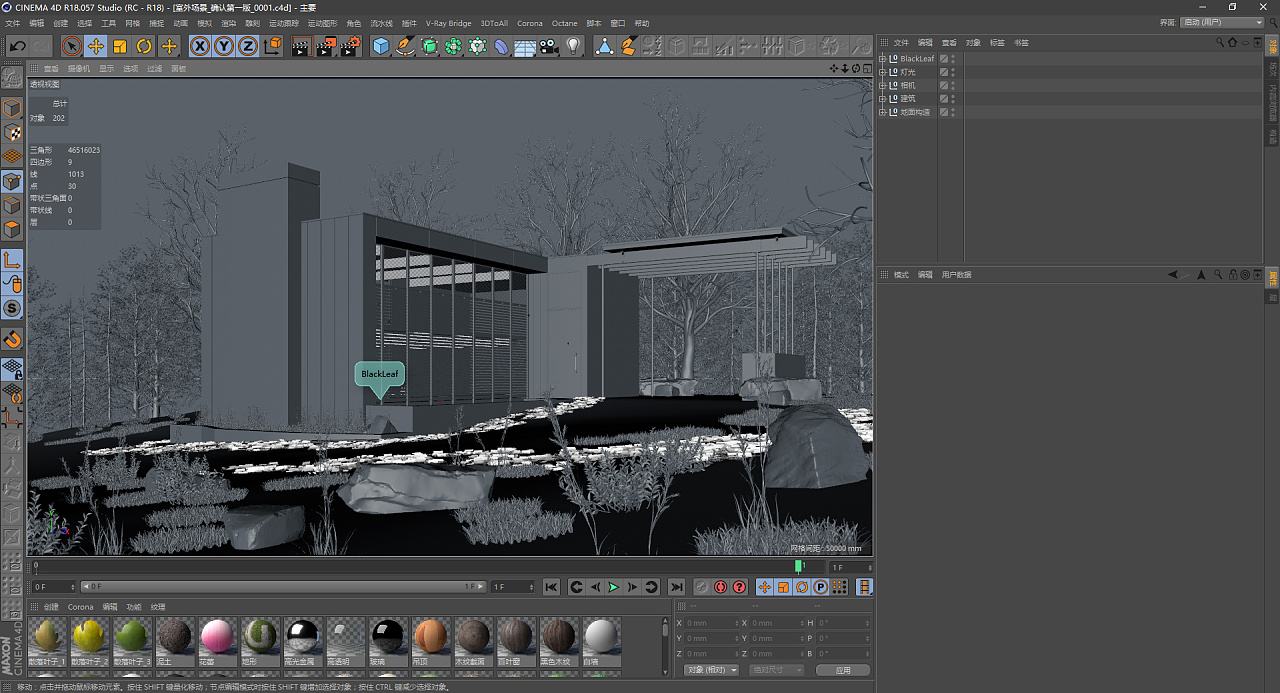
Task: Expand the BlackLeaf object tree node
Action: [x=883, y=59]
